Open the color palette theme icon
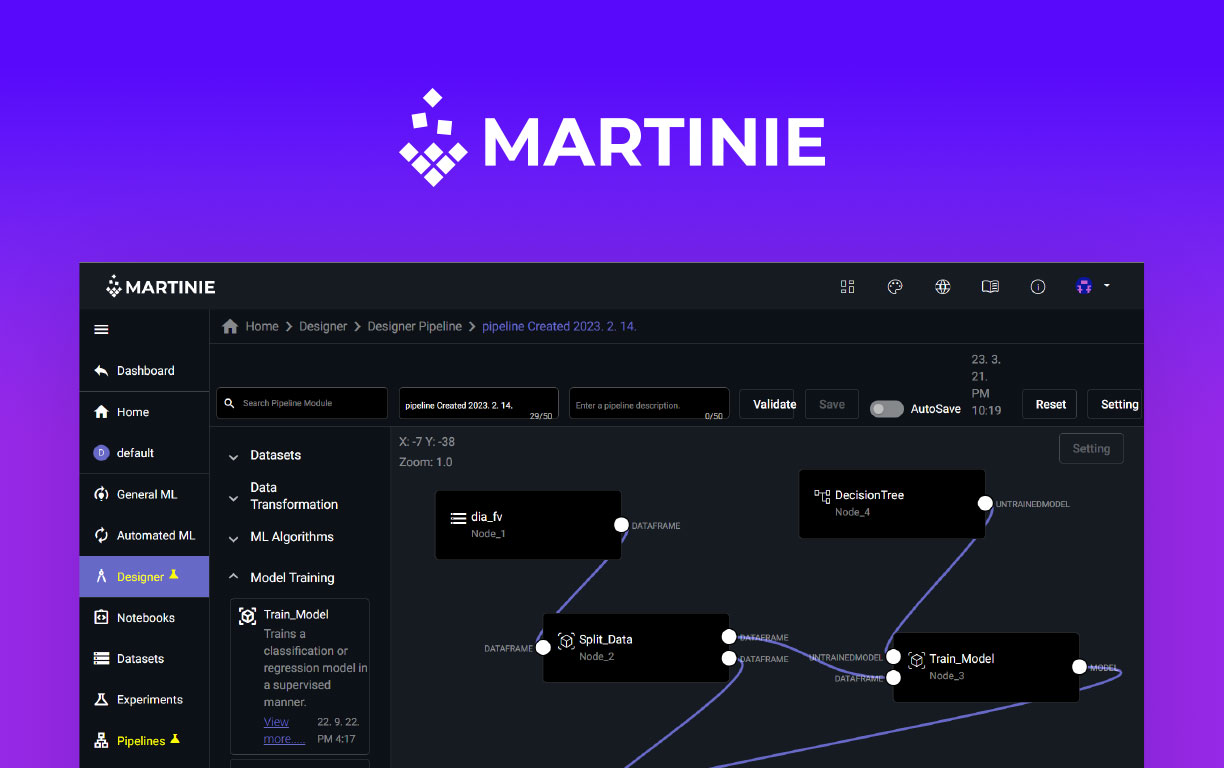The width and height of the screenshot is (1224, 768). tap(895, 287)
